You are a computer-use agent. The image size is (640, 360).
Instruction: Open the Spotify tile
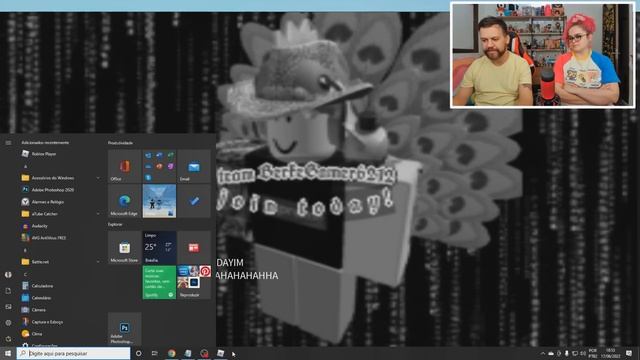point(159,282)
